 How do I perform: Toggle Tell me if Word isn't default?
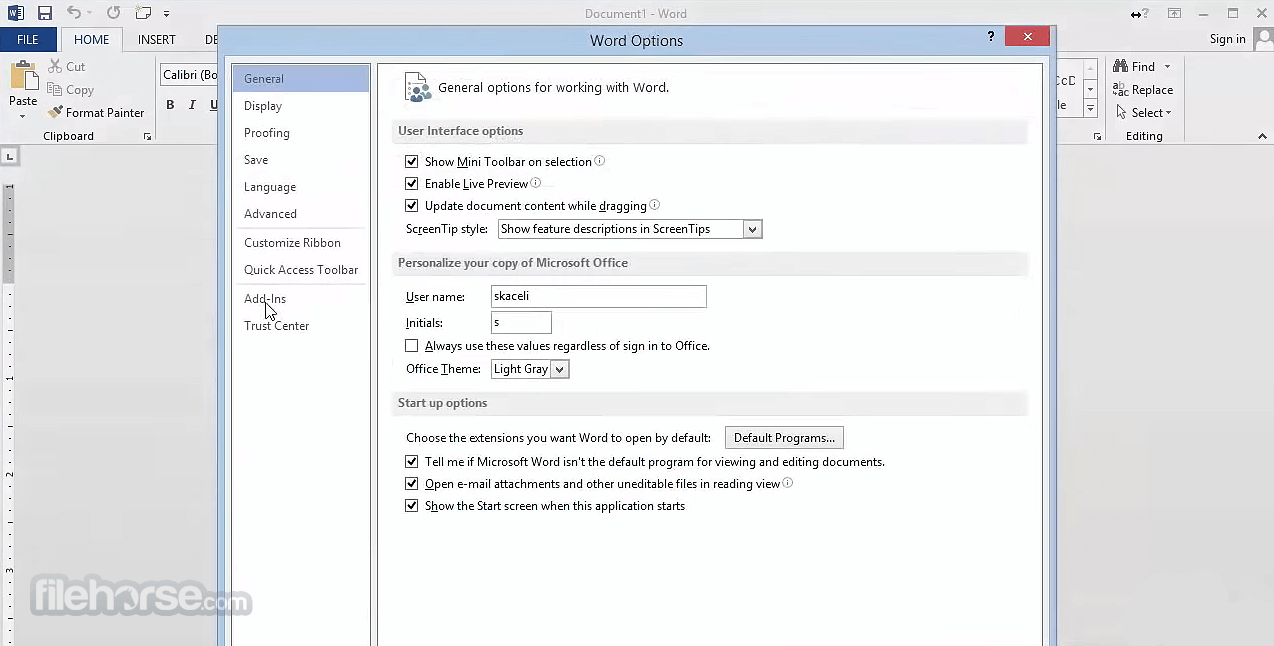click(412, 462)
